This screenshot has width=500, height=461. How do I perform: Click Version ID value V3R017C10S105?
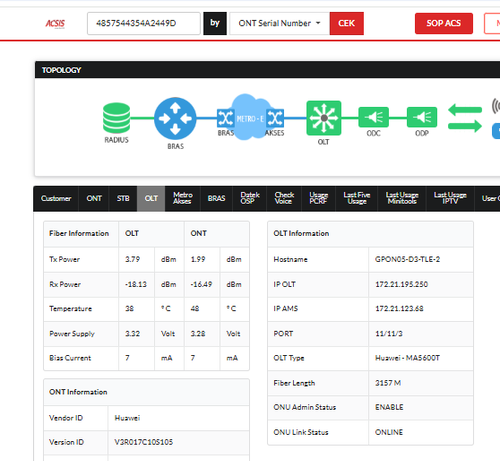click(144, 442)
